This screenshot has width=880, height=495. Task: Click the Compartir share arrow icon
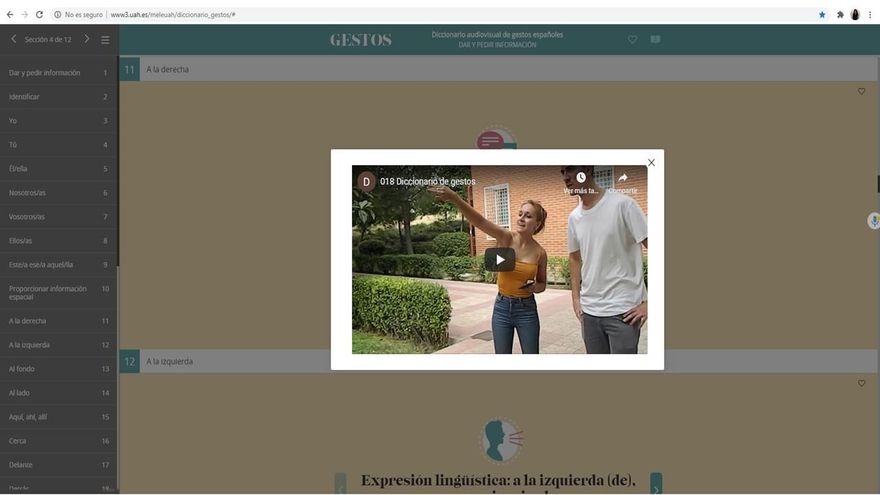pyautogui.click(x=623, y=177)
